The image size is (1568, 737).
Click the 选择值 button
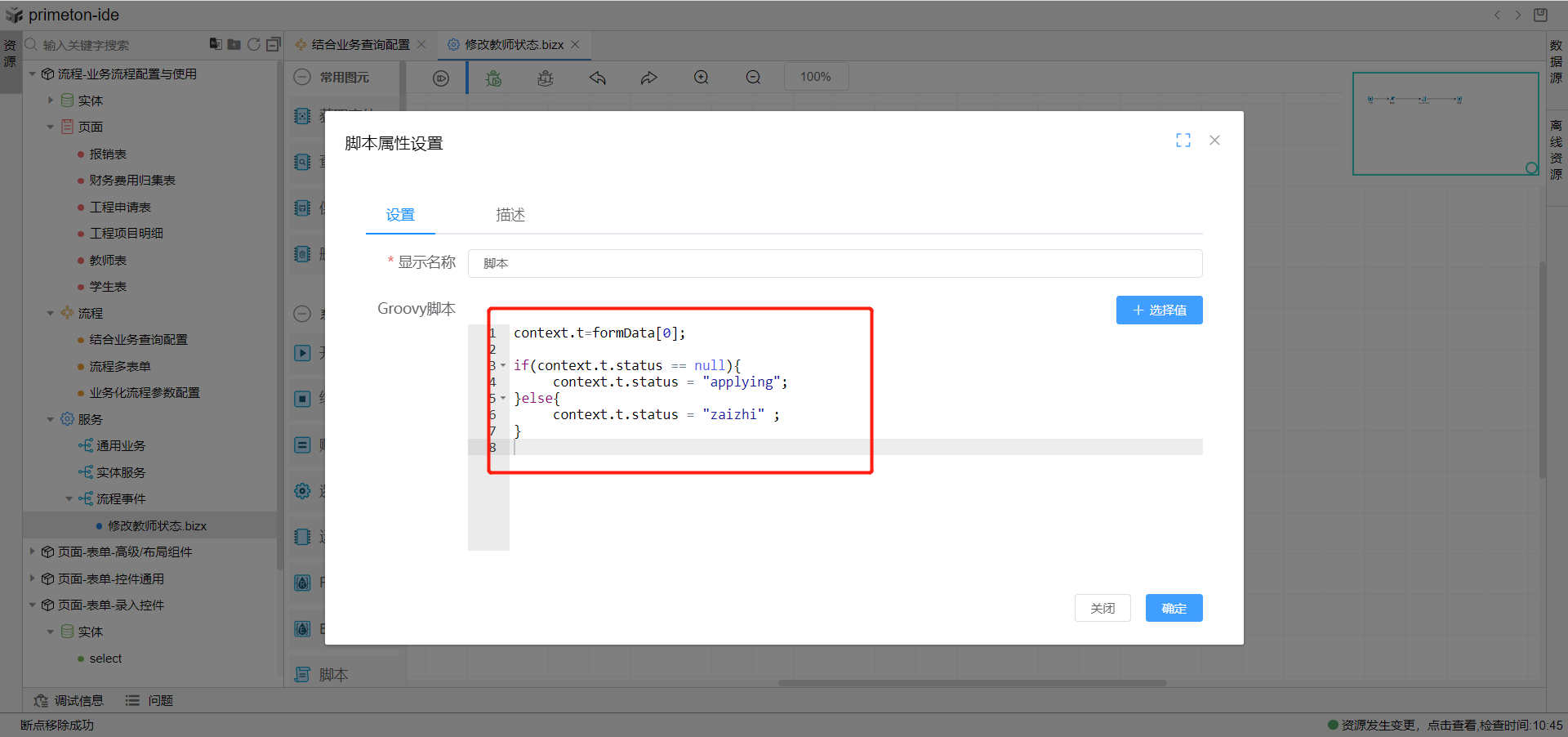pos(1159,310)
